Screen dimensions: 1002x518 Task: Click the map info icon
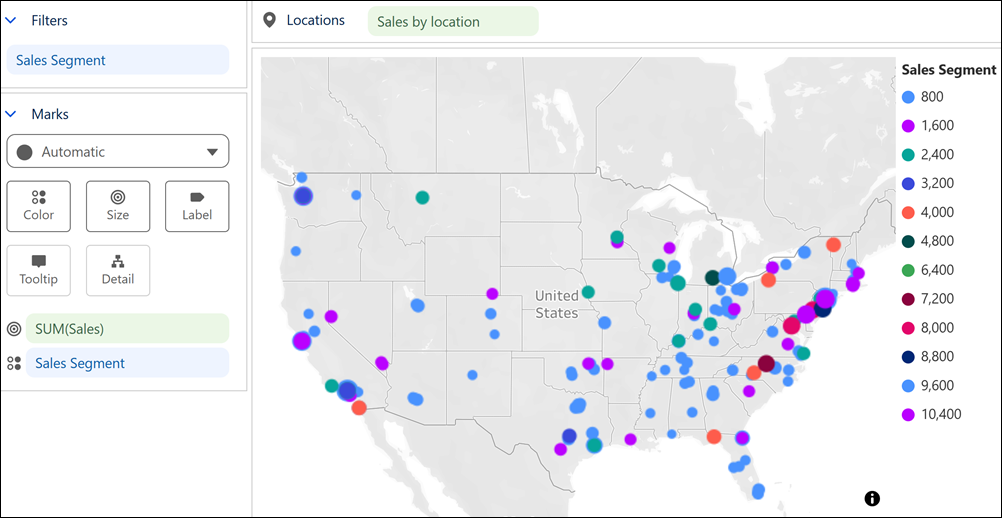[872, 497]
